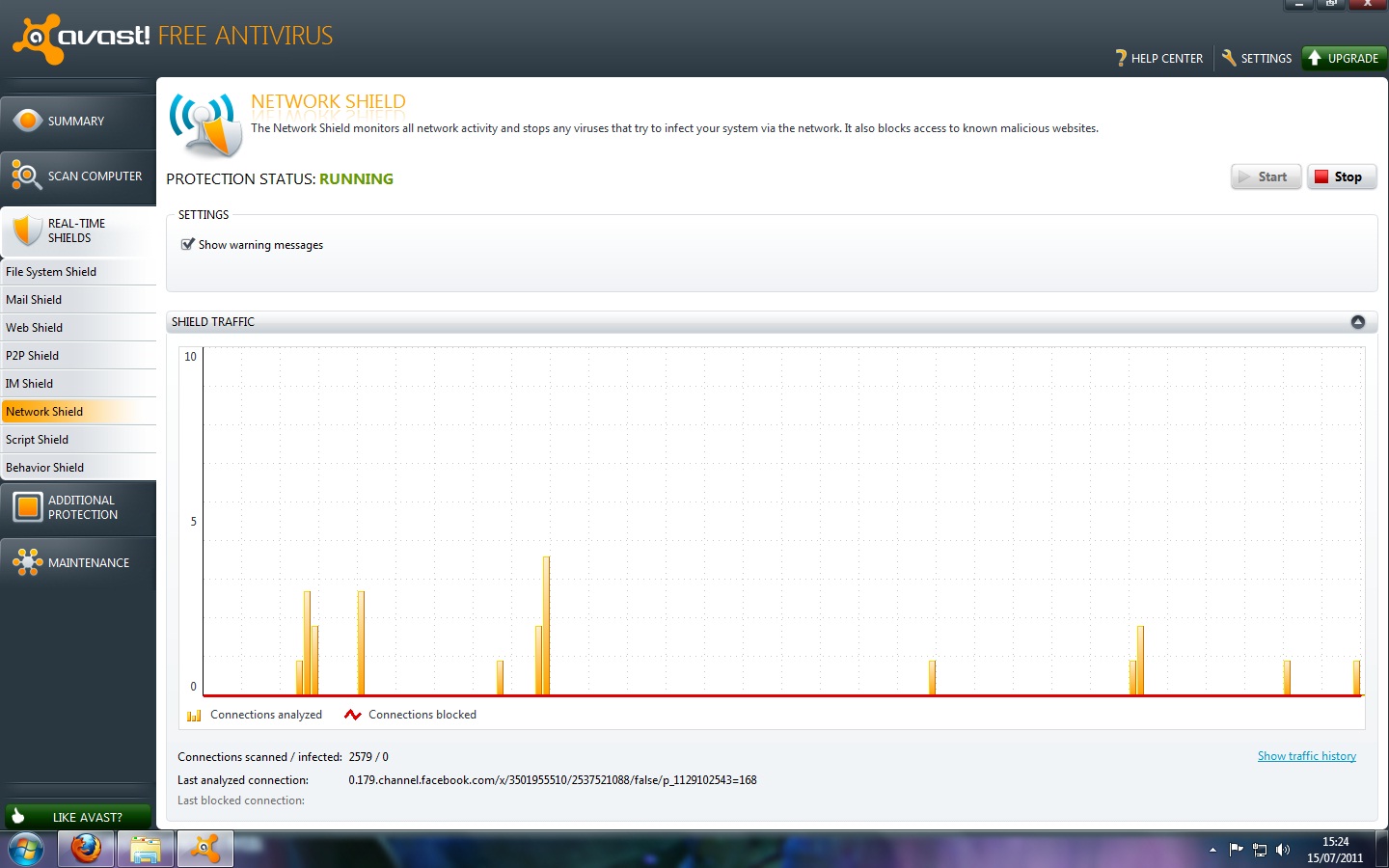This screenshot has width=1389, height=868.
Task: Click the orange Summary orb icon
Action: (x=28, y=121)
